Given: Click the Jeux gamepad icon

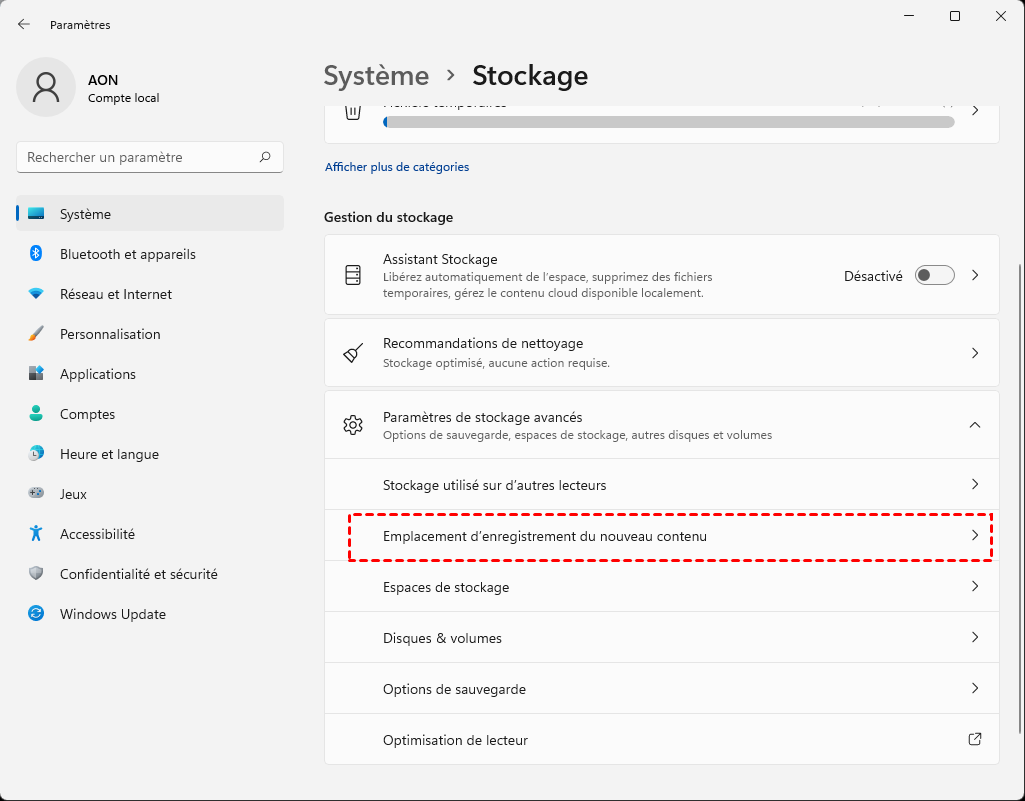Looking at the screenshot, I should point(36,494).
